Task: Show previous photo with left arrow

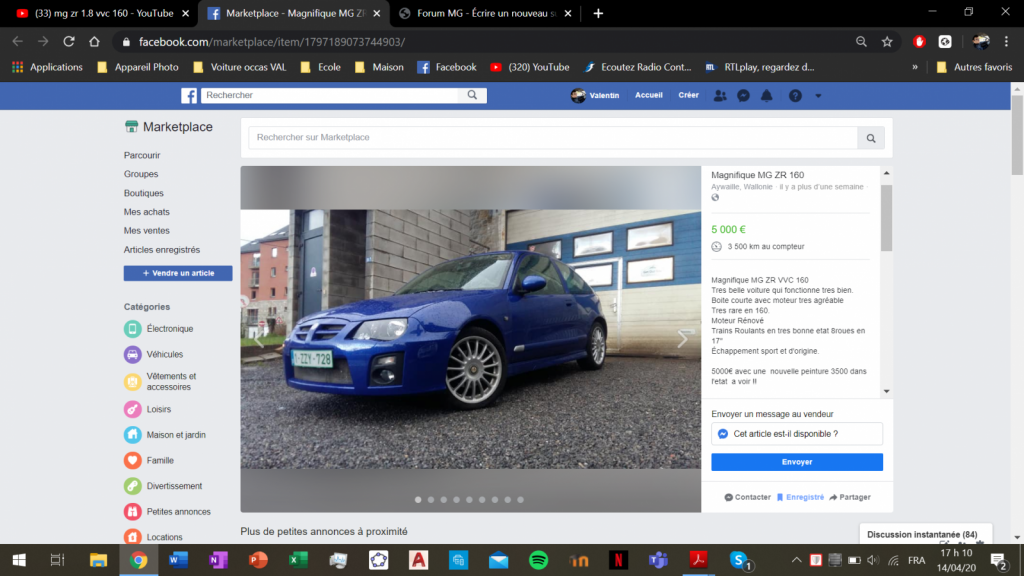Action: (259, 338)
